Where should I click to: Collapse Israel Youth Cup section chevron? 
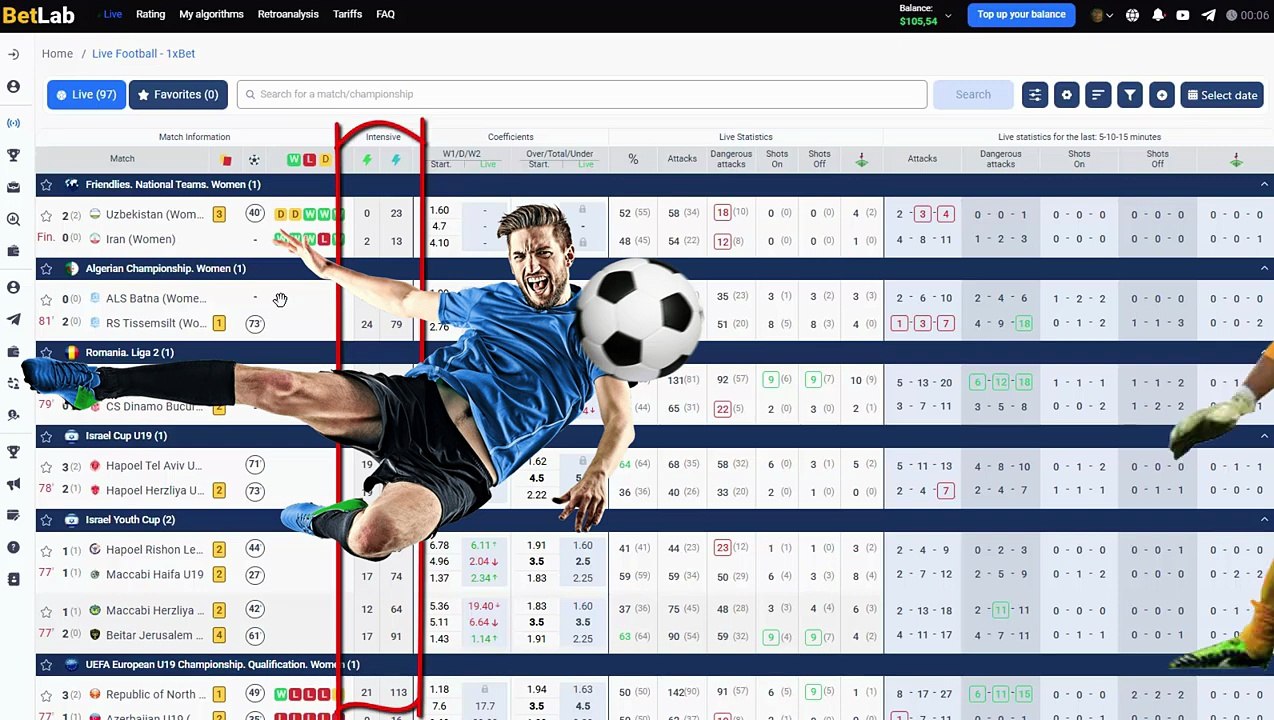click(1264, 520)
